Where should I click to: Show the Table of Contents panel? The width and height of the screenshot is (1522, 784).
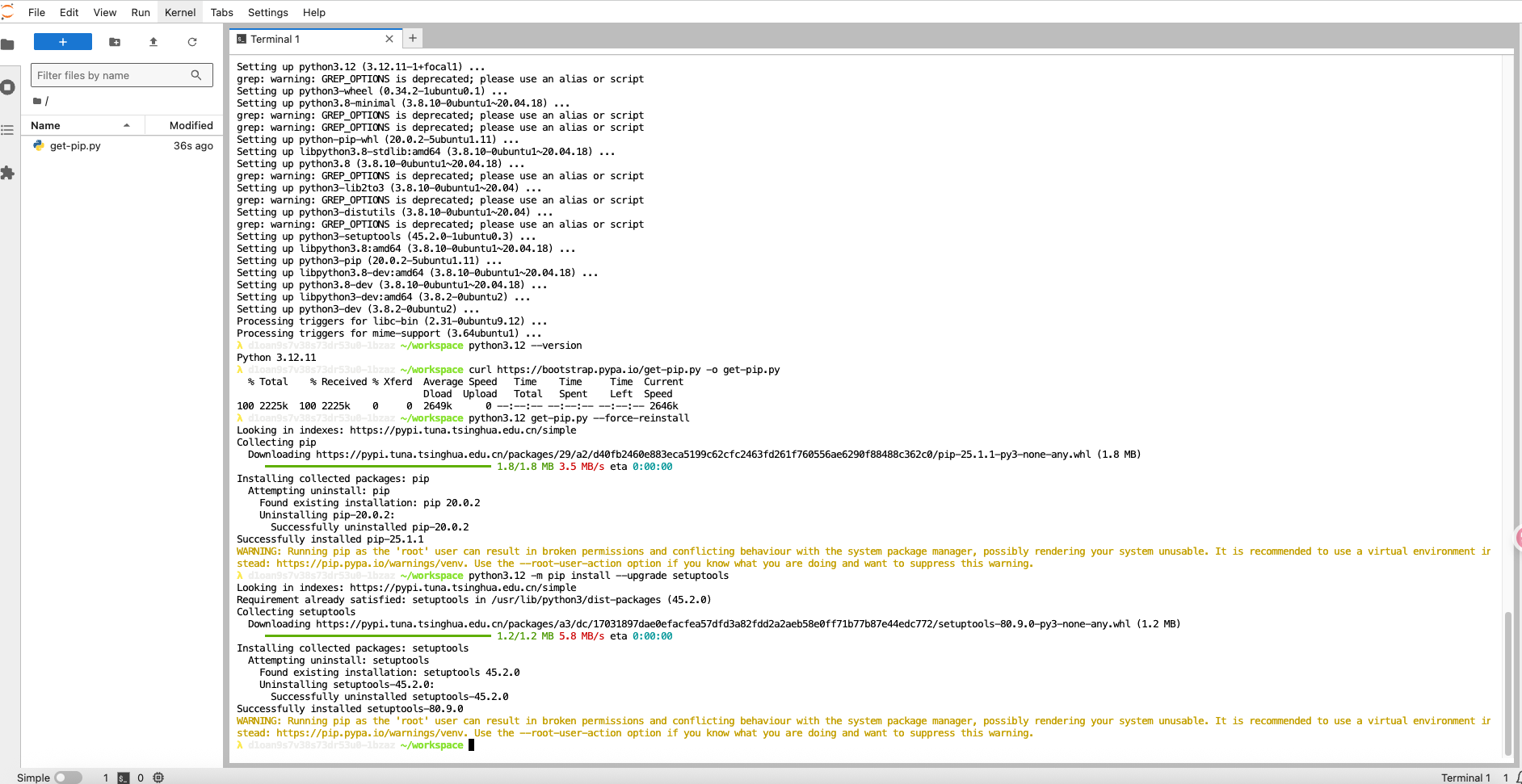click(x=7, y=130)
